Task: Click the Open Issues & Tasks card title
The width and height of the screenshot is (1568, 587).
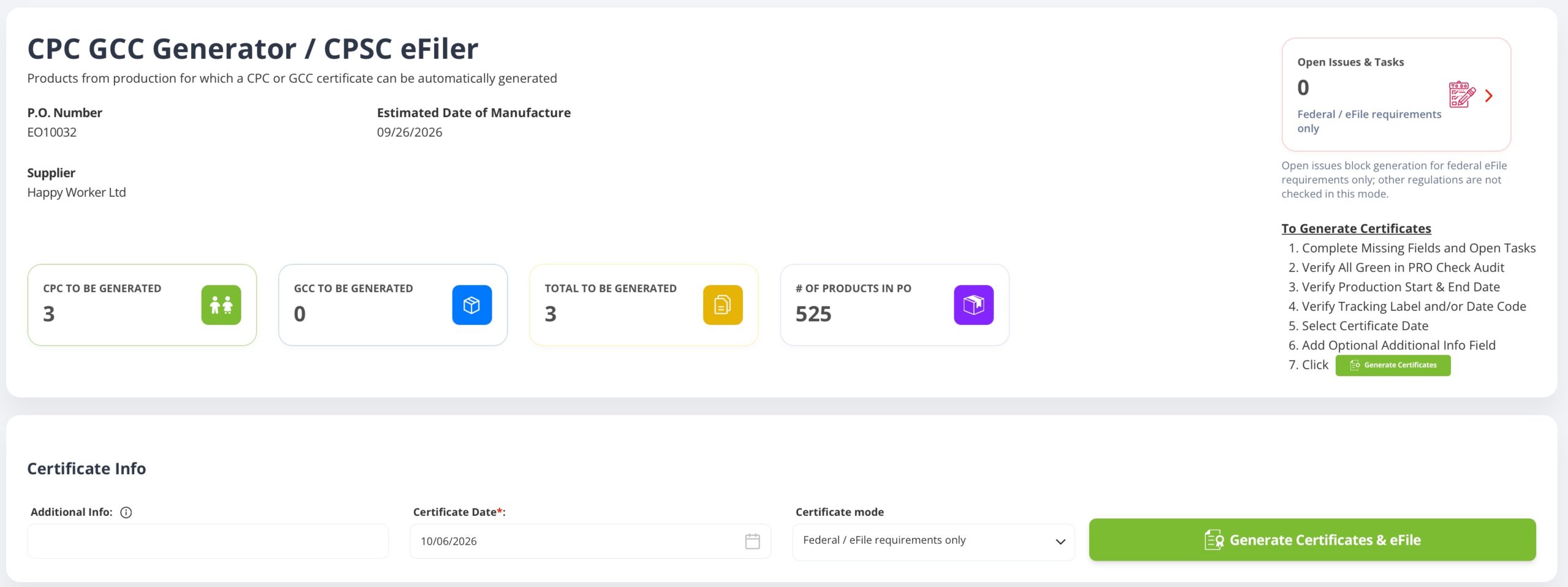Action: pyautogui.click(x=1351, y=62)
